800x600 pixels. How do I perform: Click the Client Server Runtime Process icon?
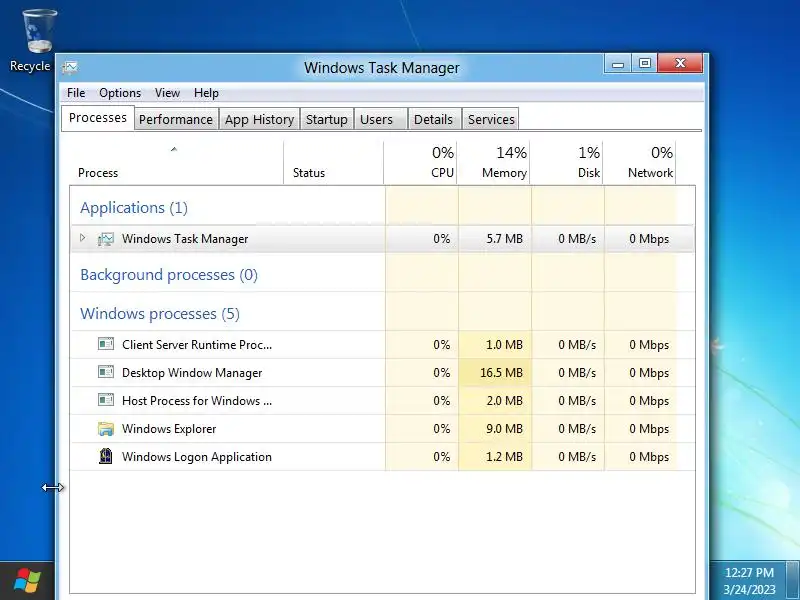[106, 344]
